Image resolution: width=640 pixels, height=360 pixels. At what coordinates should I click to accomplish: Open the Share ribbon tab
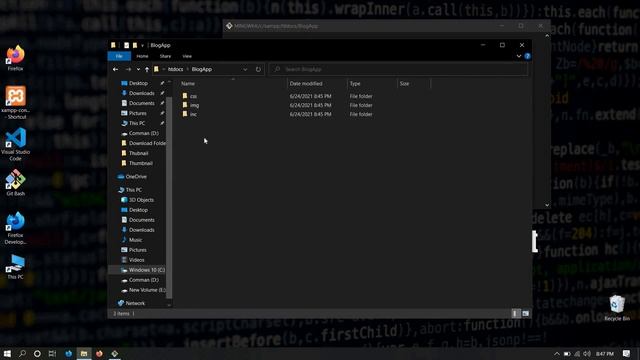[165, 56]
